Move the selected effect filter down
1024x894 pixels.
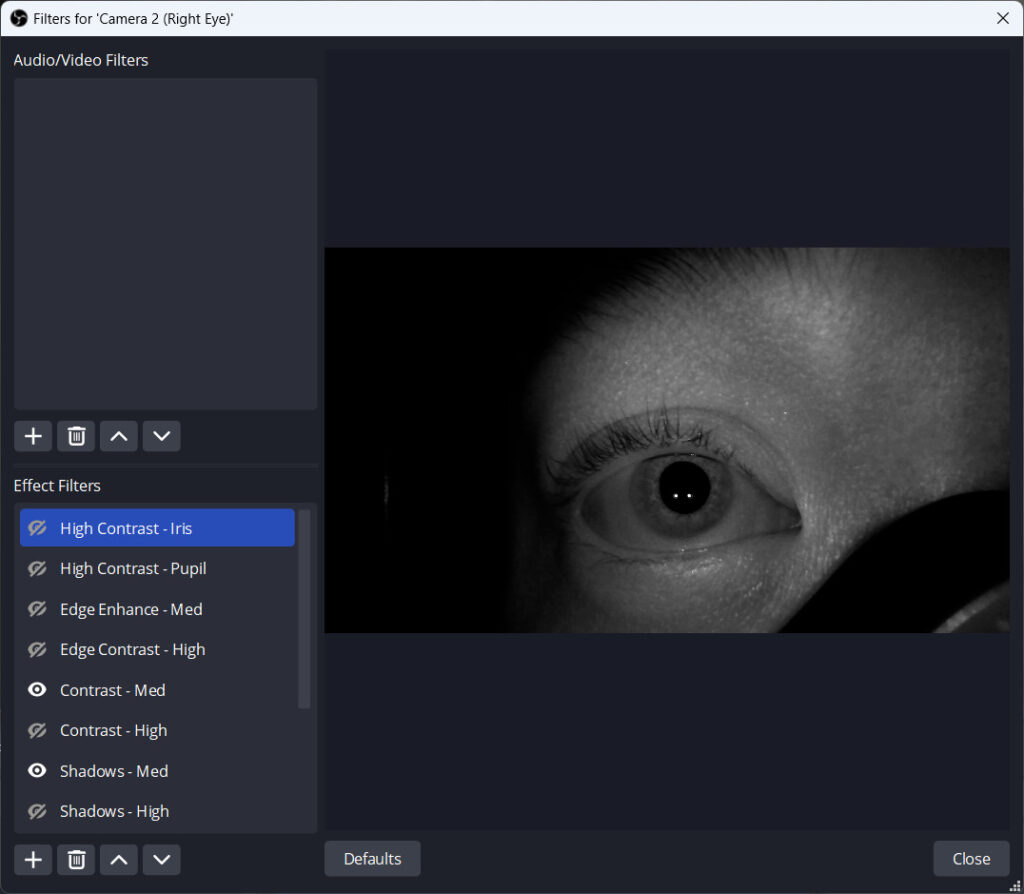[x=161, y=859]
